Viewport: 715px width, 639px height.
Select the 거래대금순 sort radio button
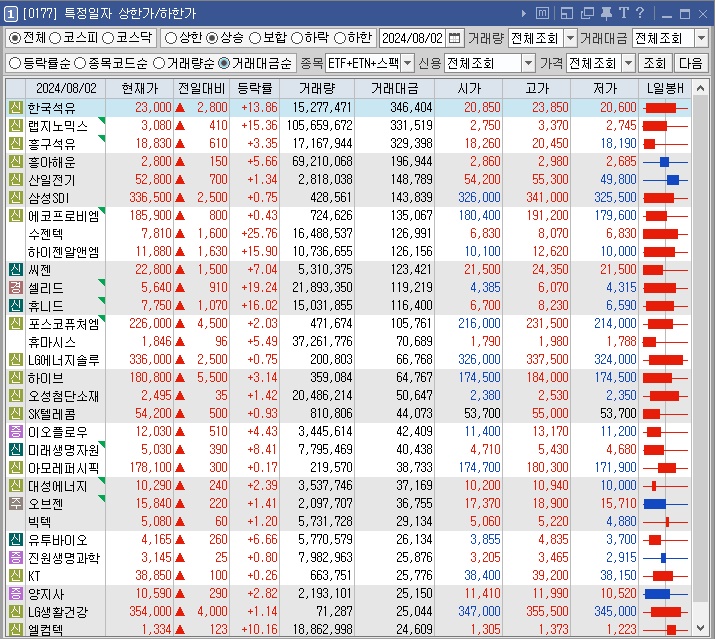coord(224,63)
